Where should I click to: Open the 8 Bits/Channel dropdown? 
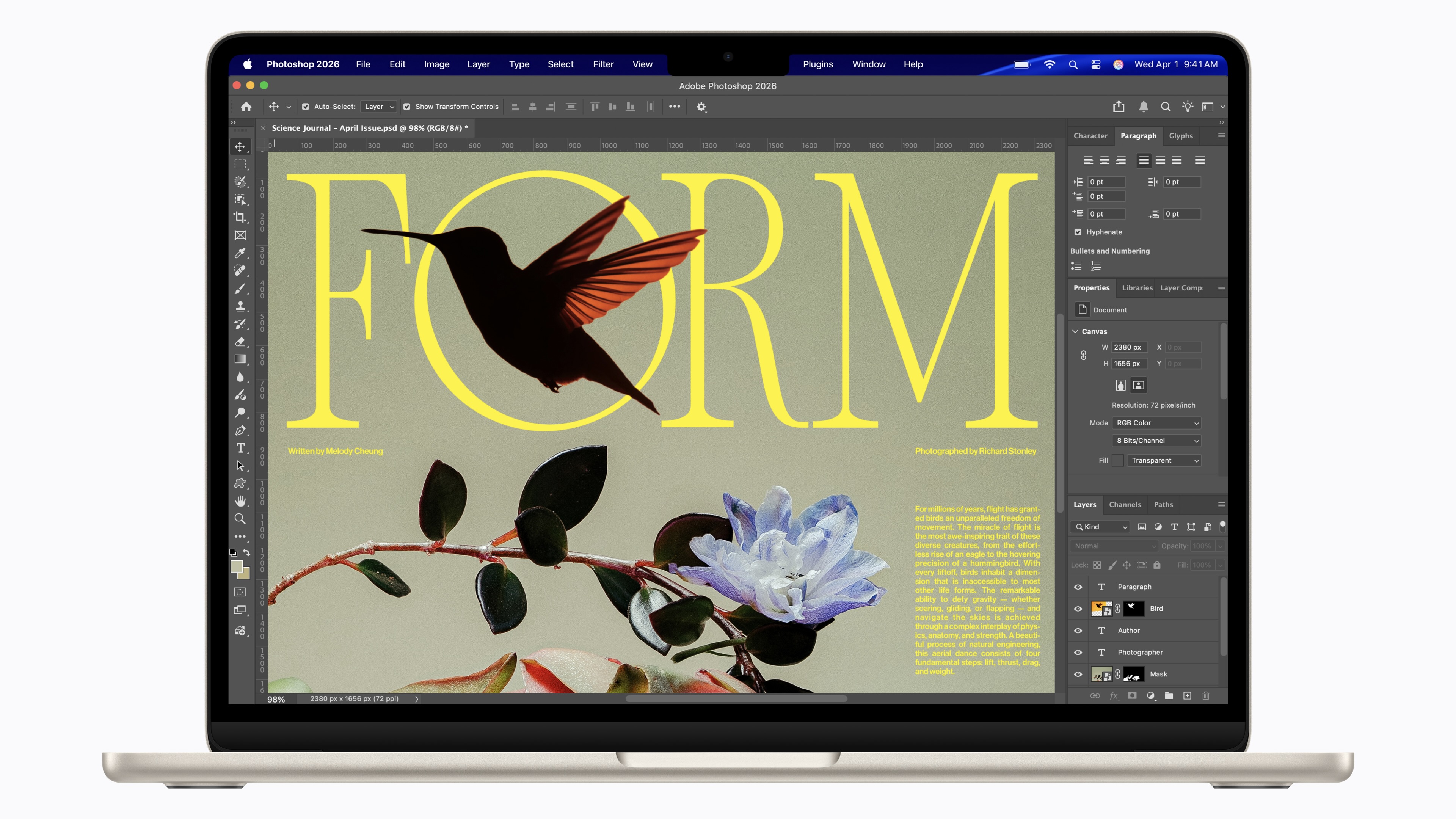1156,440
